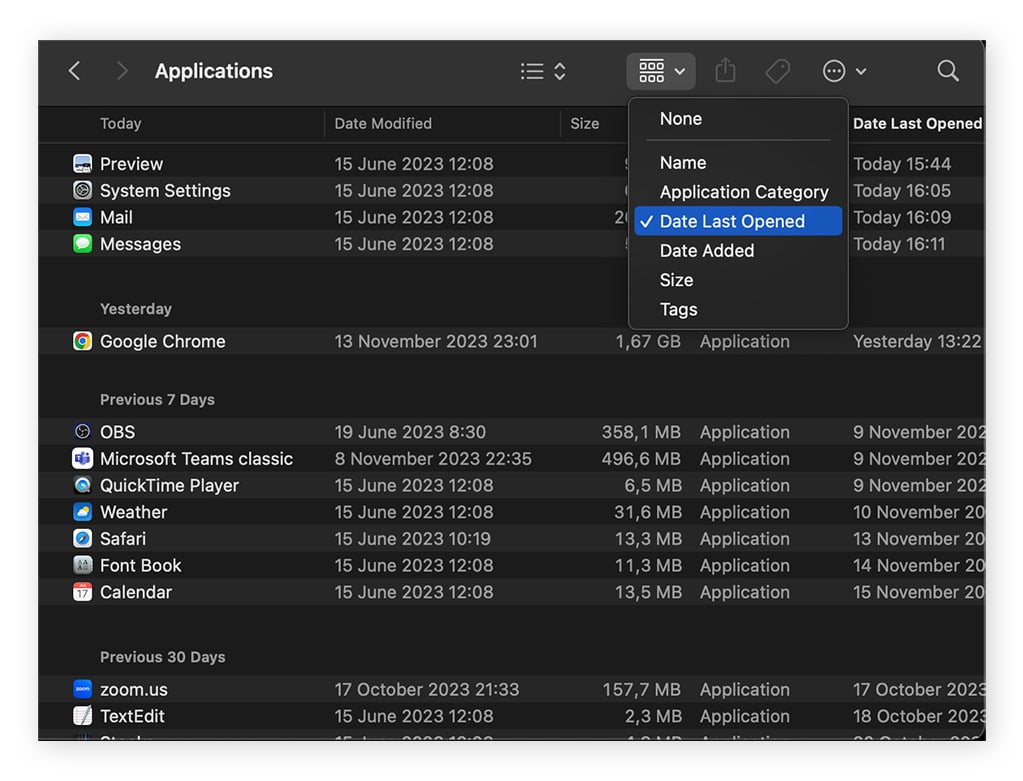Click Calendar's 13,5 MB size
Screen dimensions: 1023x781
click(648, 592)
